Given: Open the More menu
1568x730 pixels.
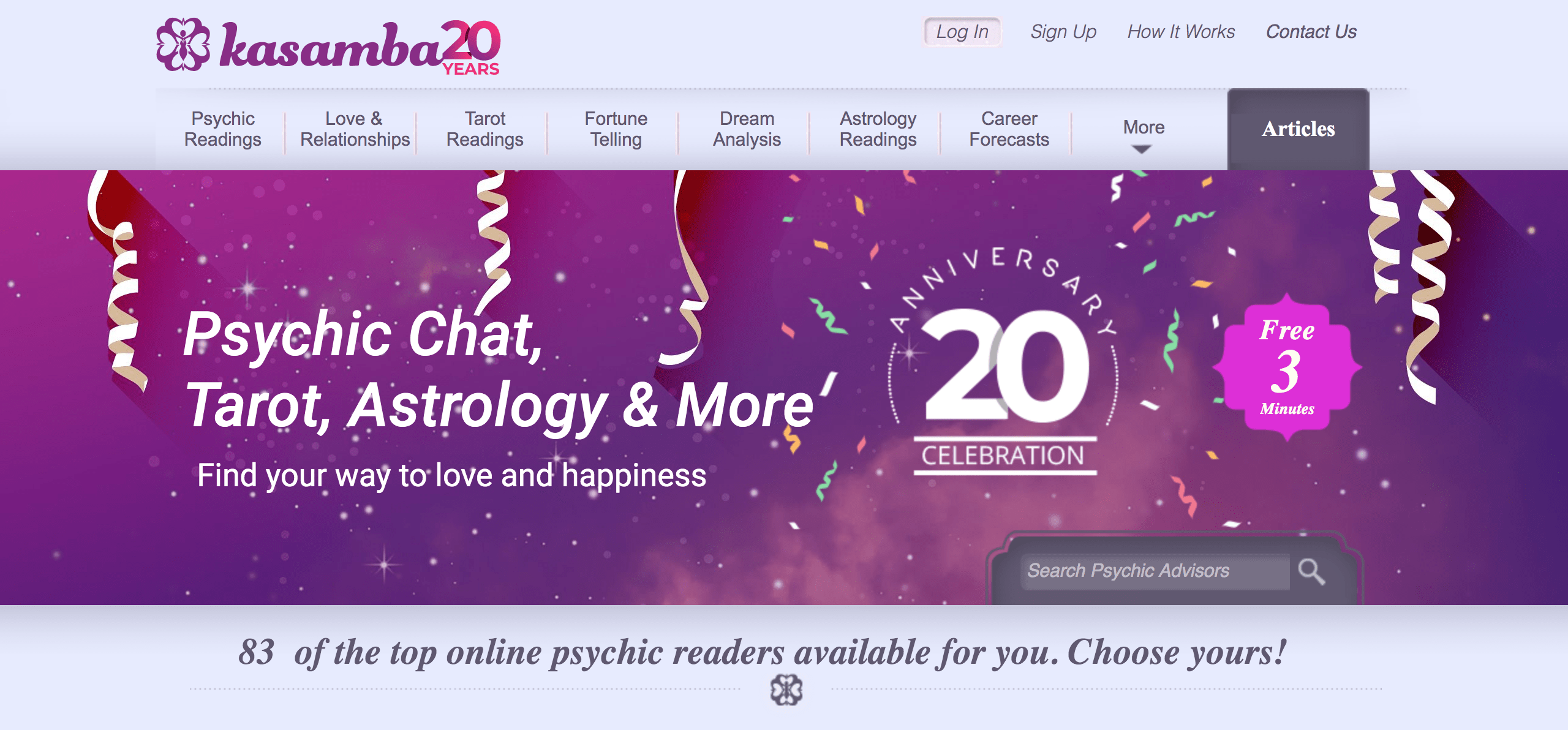Looking at the screenshot, I should pos(1144,127).
